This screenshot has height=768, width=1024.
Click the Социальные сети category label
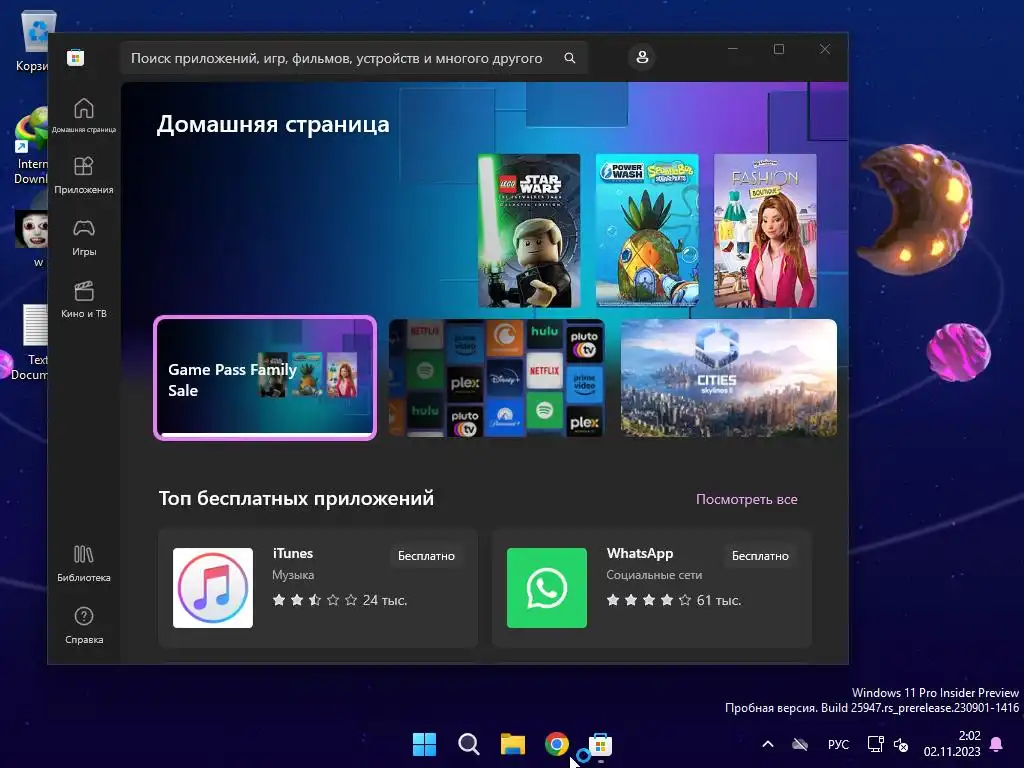(654, 575)
